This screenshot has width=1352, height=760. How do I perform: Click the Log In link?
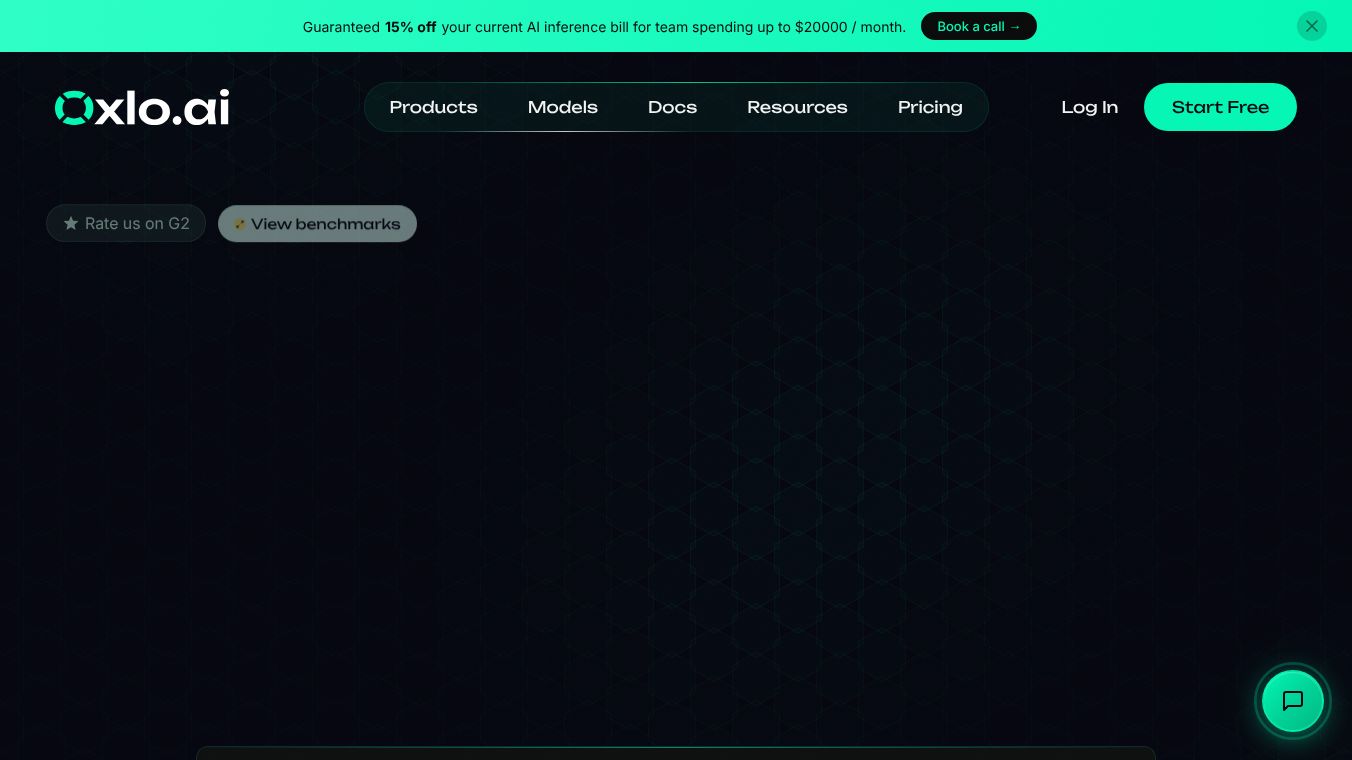(1090, 107)
